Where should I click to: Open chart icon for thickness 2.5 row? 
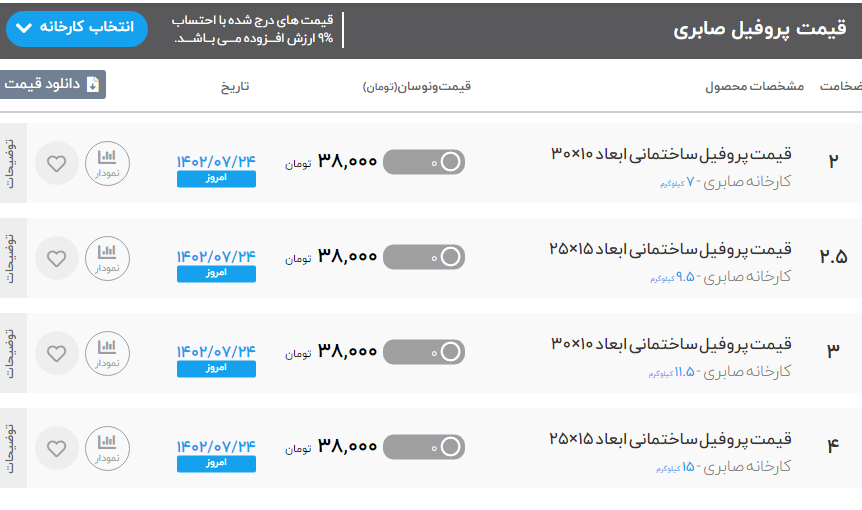click(107, 258)
